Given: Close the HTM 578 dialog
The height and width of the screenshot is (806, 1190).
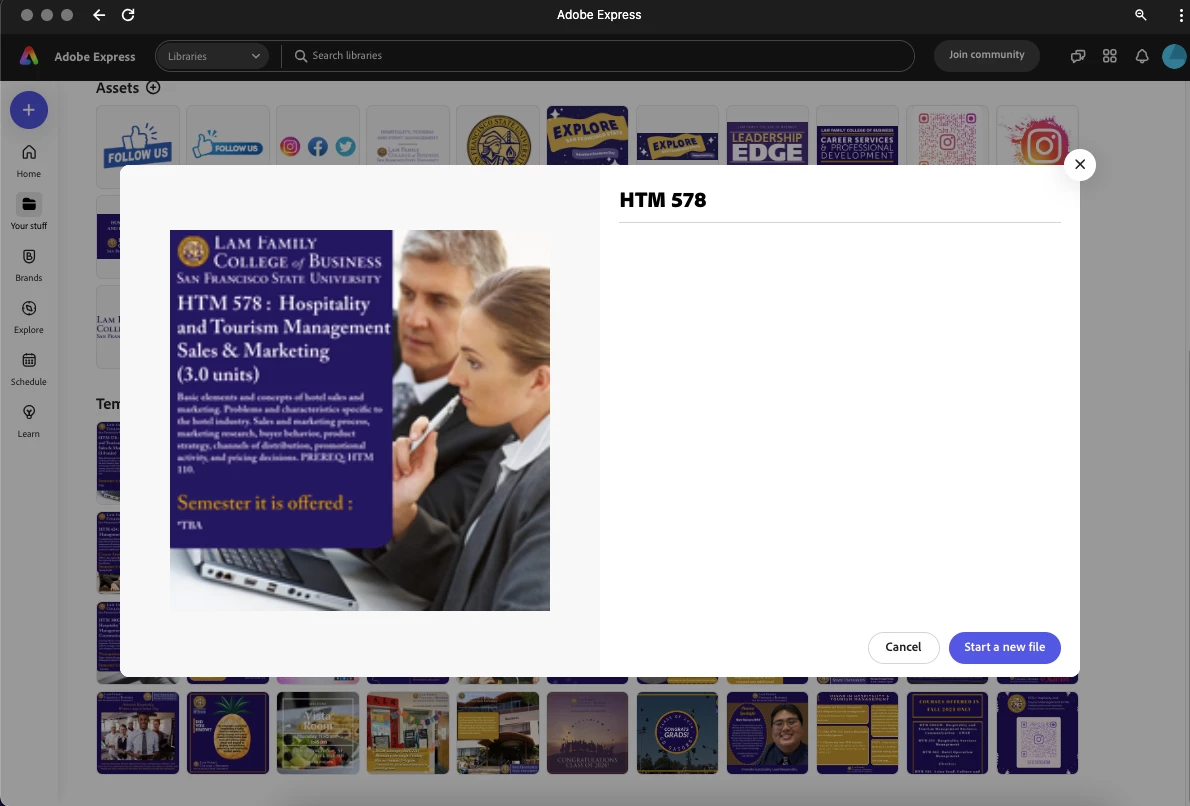Looking at the screenshot, I should pos(1080,165).
